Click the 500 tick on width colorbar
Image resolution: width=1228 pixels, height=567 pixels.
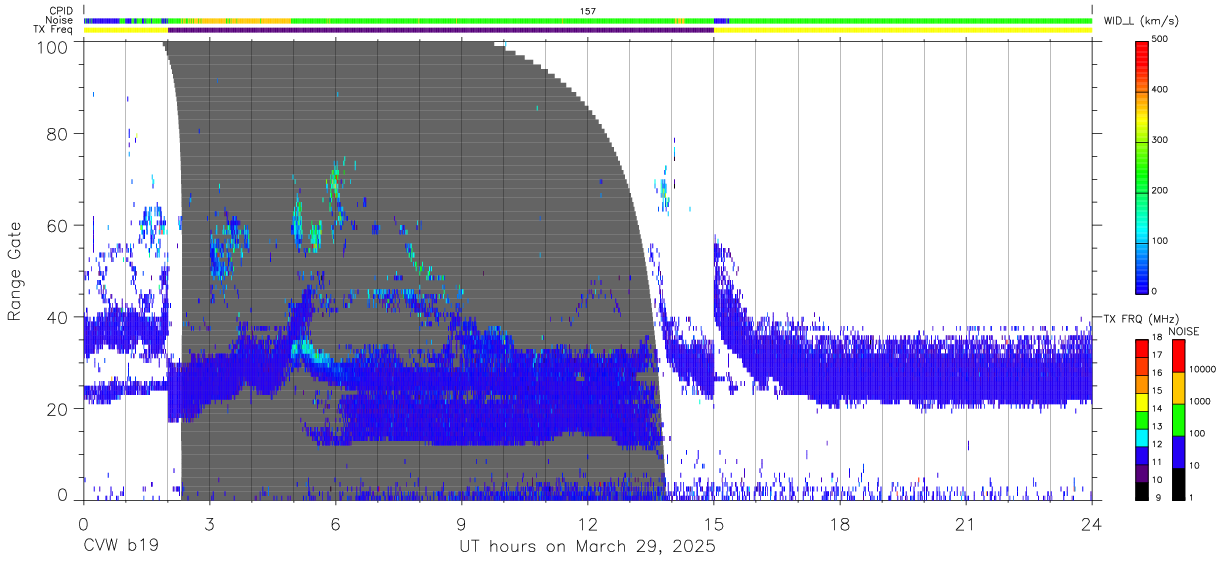(1162, 40)
